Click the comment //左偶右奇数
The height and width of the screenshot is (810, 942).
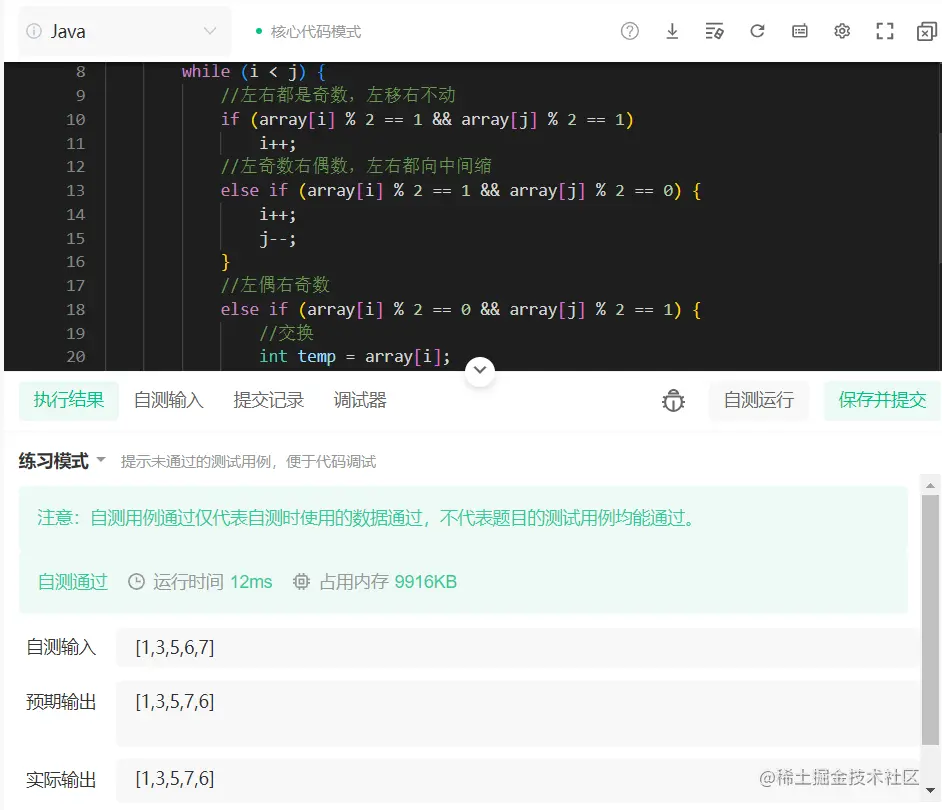[275, 285]
